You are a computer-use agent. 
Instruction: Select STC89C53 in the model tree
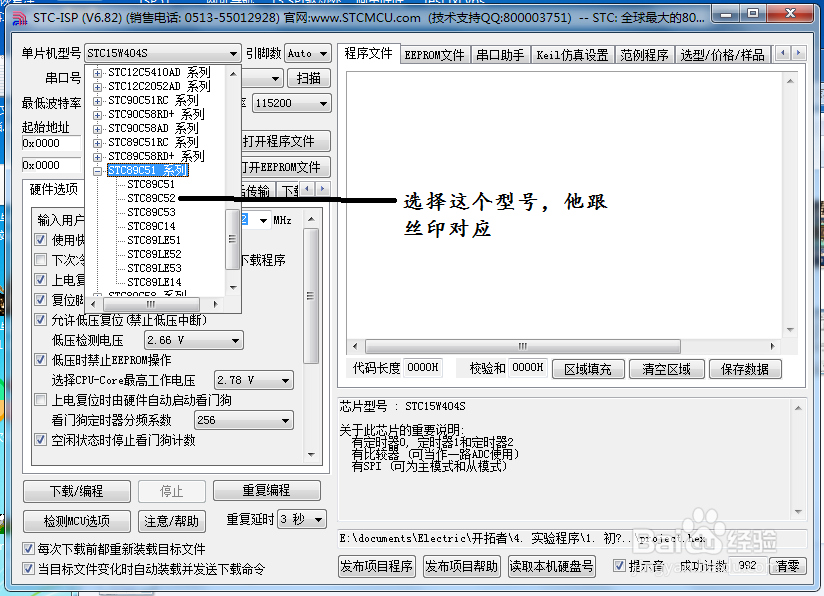(x=151, y=212)
